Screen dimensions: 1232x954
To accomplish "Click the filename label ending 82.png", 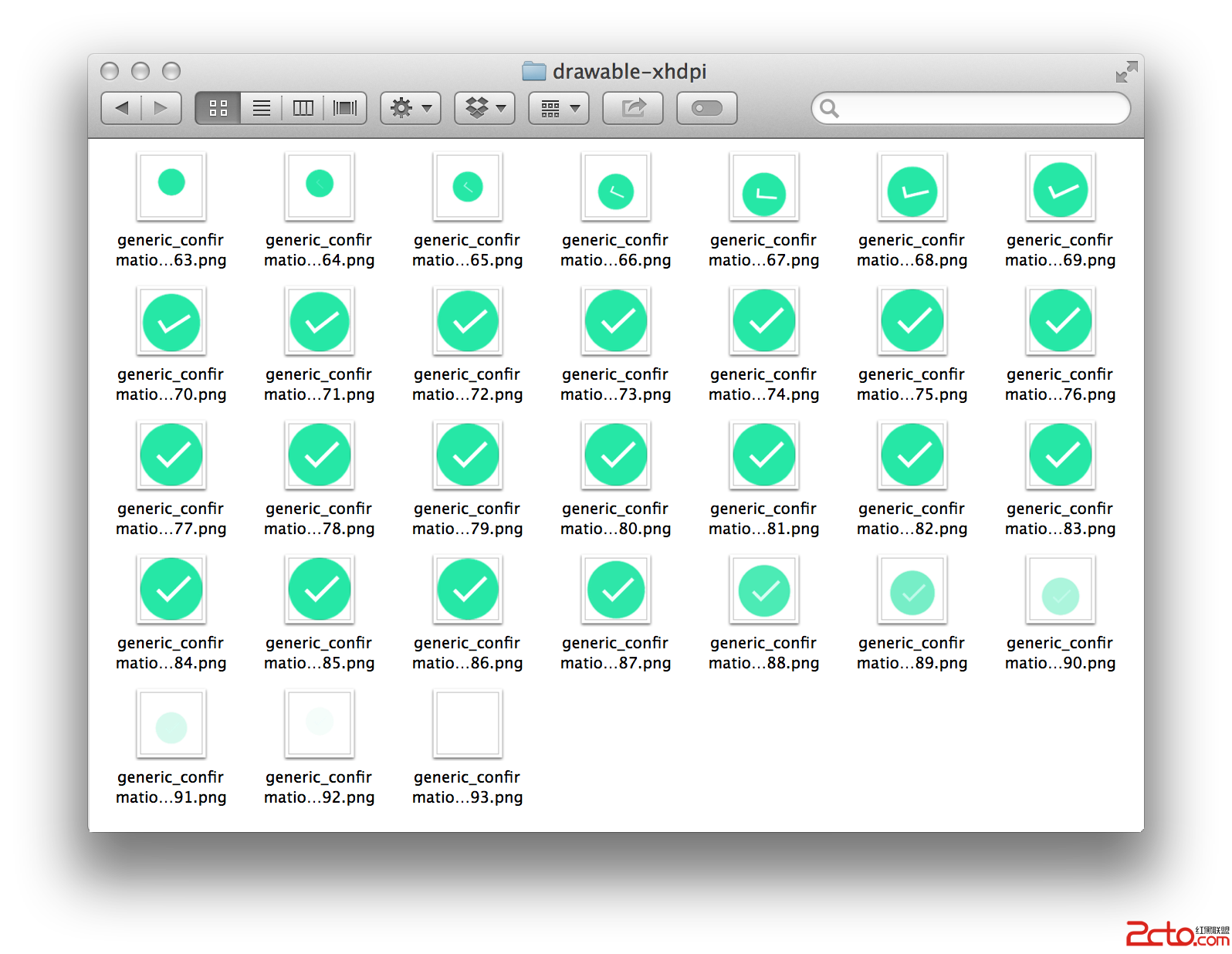I will (x=912, y=519).
